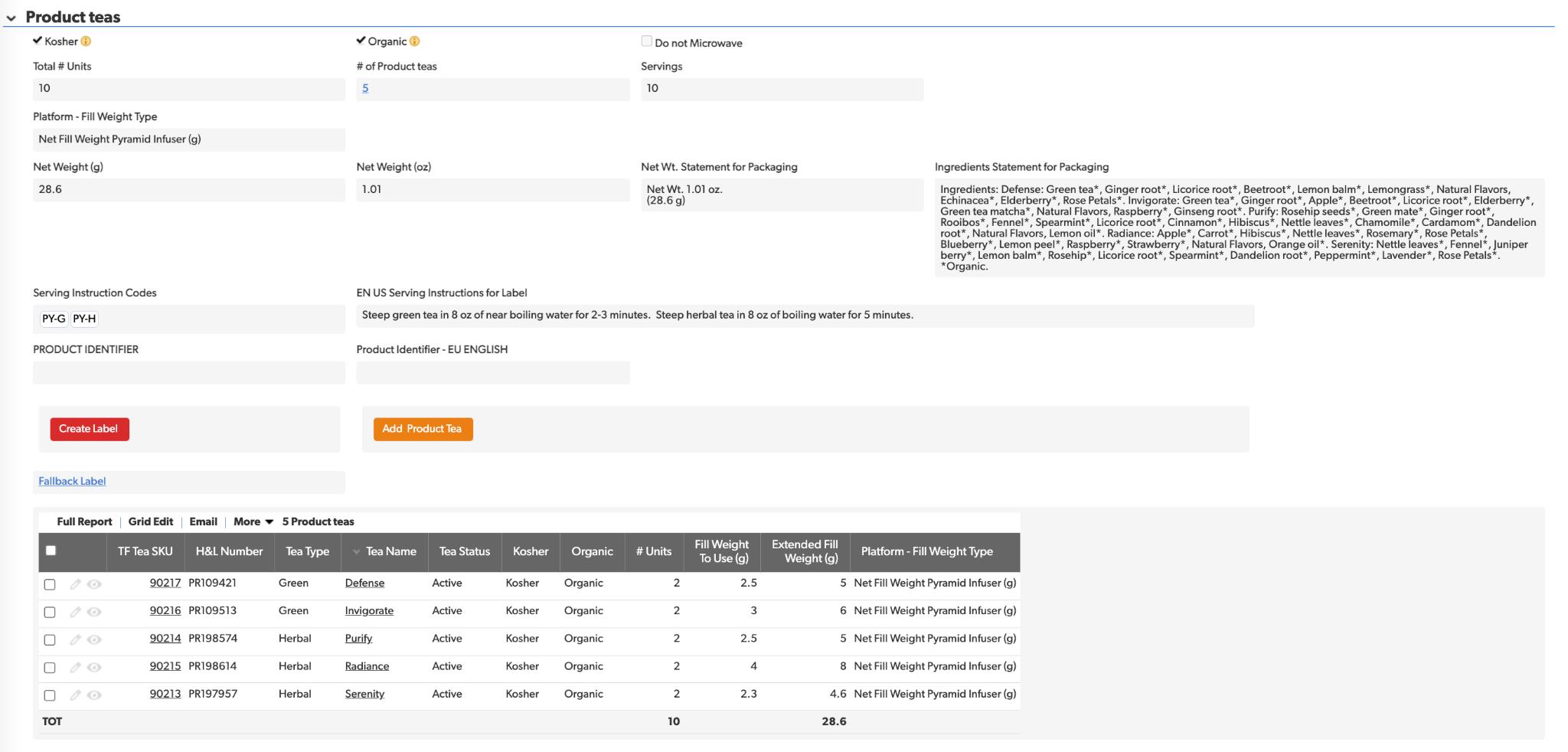This screenshot has height=752, width=1568.
Task: Check the Radiance row checkbox
Action: click(50, 667)
